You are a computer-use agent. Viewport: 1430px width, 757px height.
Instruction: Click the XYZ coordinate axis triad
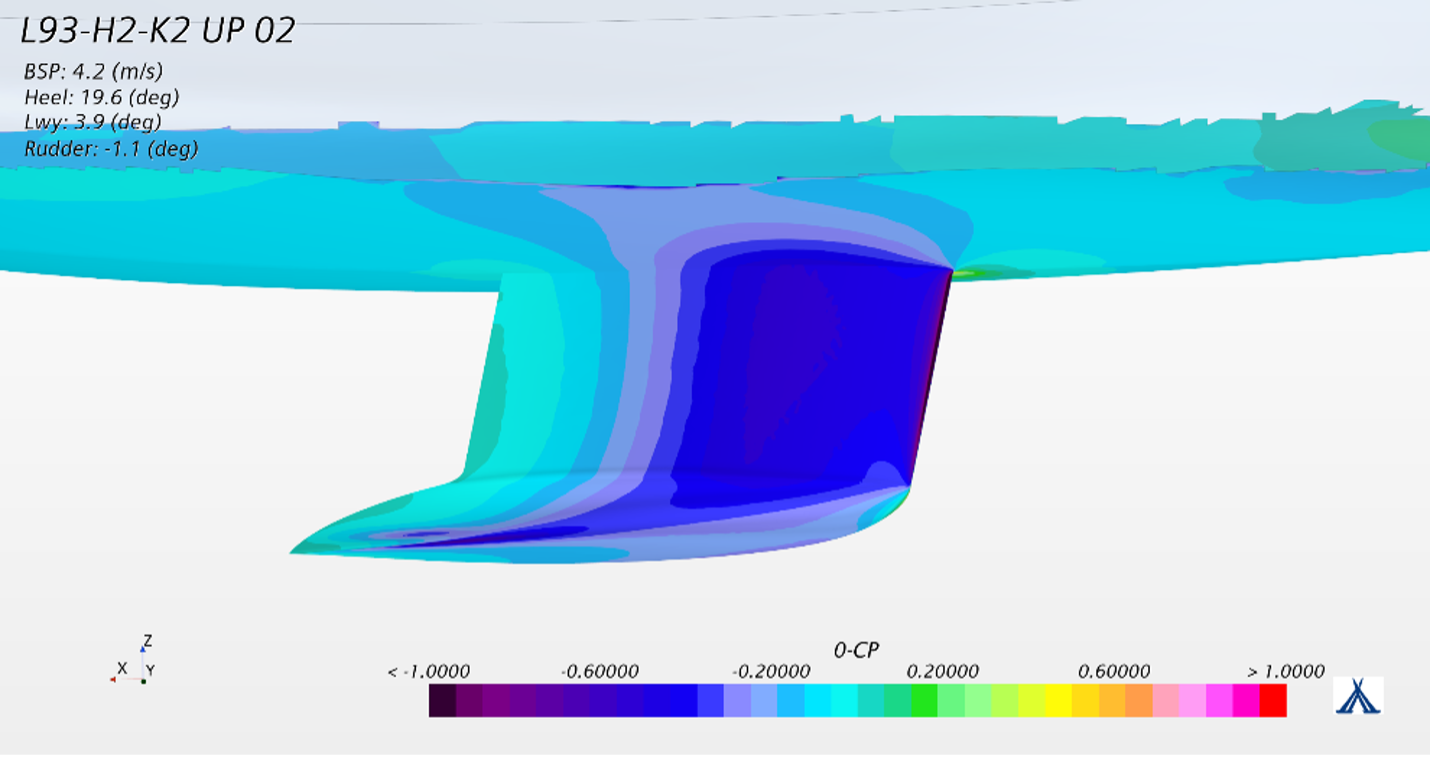coord(133,661)
